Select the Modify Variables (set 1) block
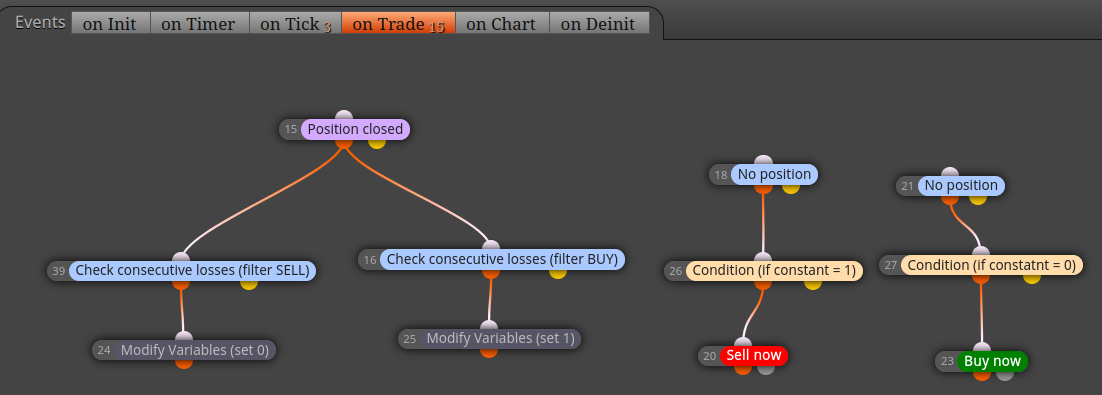 pos(500,339)
